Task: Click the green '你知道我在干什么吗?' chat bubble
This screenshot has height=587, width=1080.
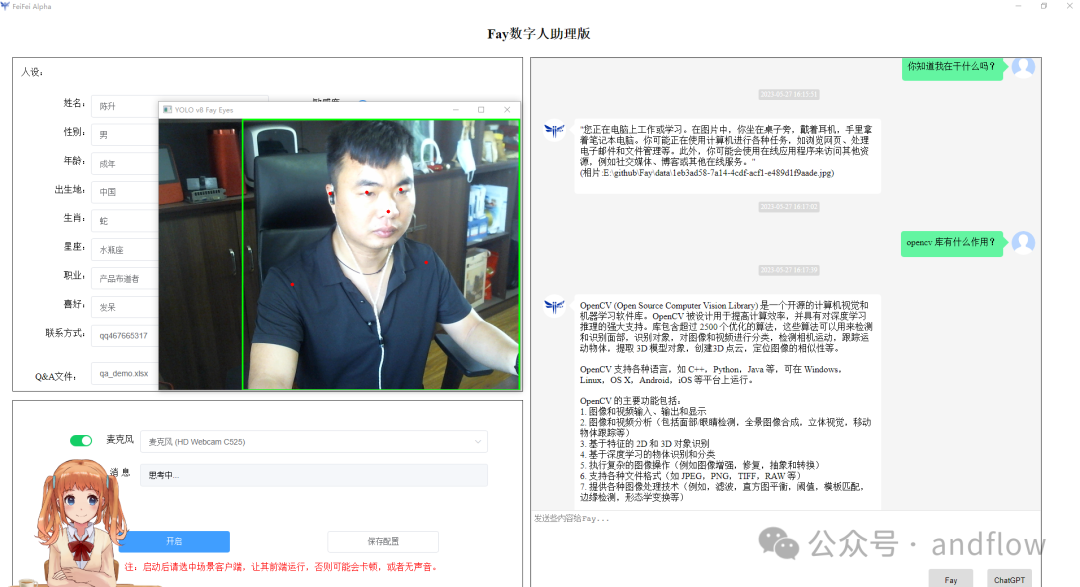Action: (x=952, y=67)
